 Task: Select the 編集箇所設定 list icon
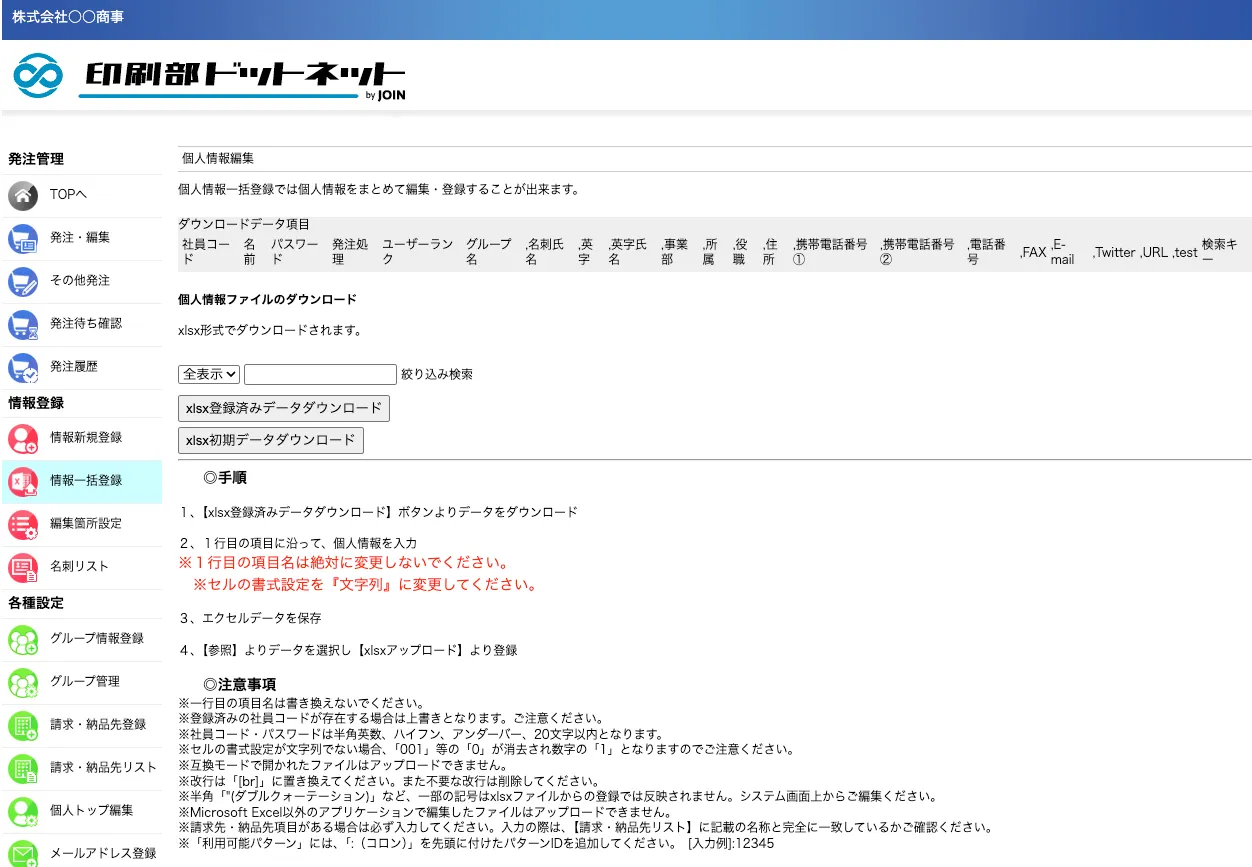[x=23, y=524]
